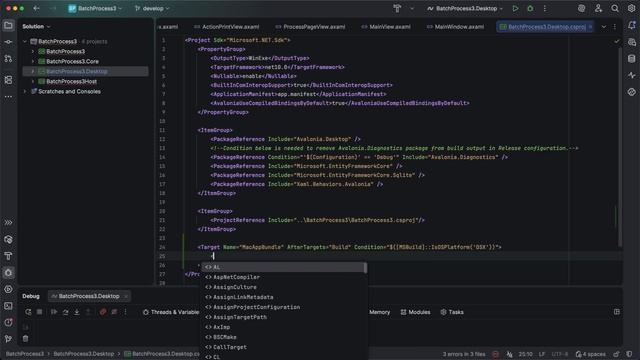Show hidden editor tabs chevron
The height and width of the screenshot is (360, 640).
pos(604,27)
